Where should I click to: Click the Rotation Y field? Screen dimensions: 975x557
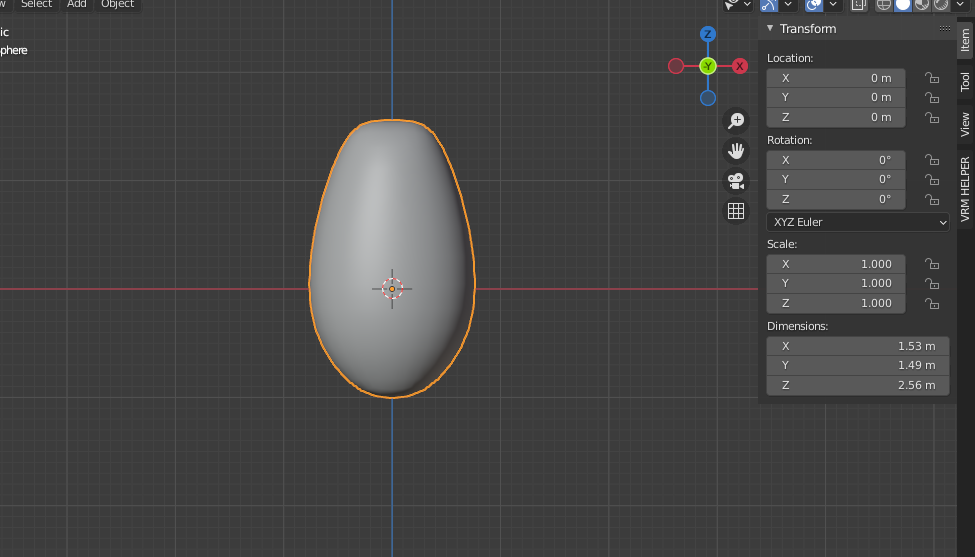[836, 180]
